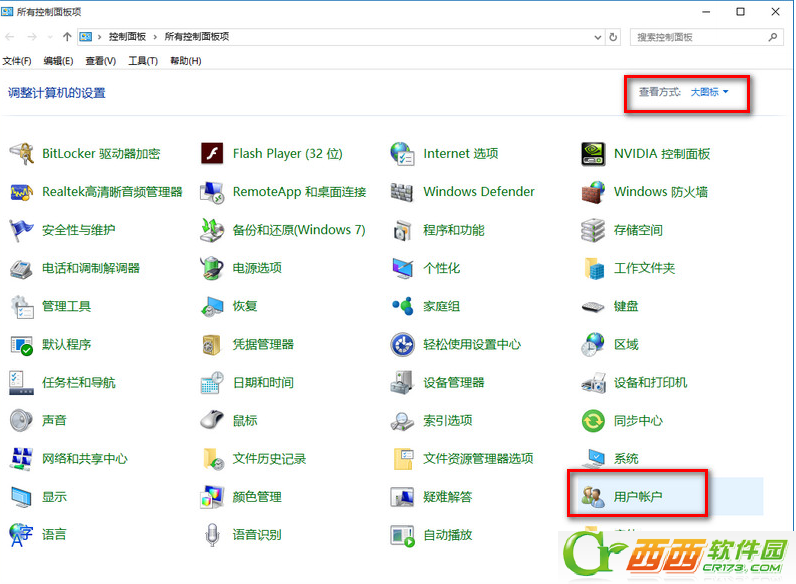Click the 同步中心 green sync icon

593,421
